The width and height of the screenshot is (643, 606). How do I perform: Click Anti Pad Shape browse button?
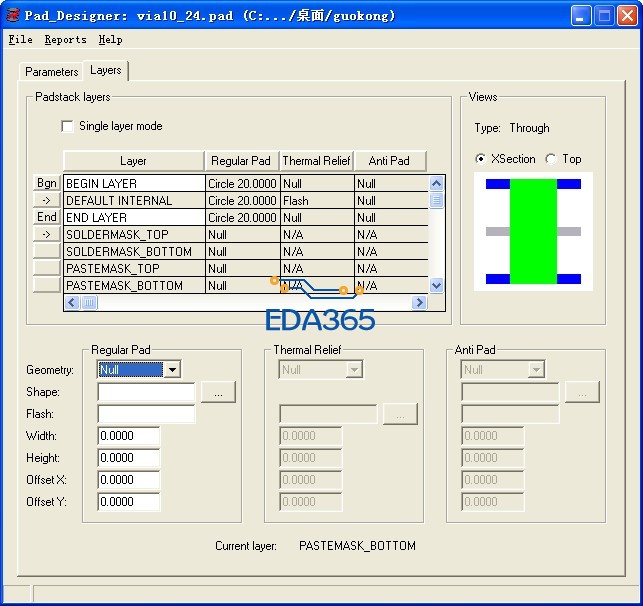click(582, 392)
